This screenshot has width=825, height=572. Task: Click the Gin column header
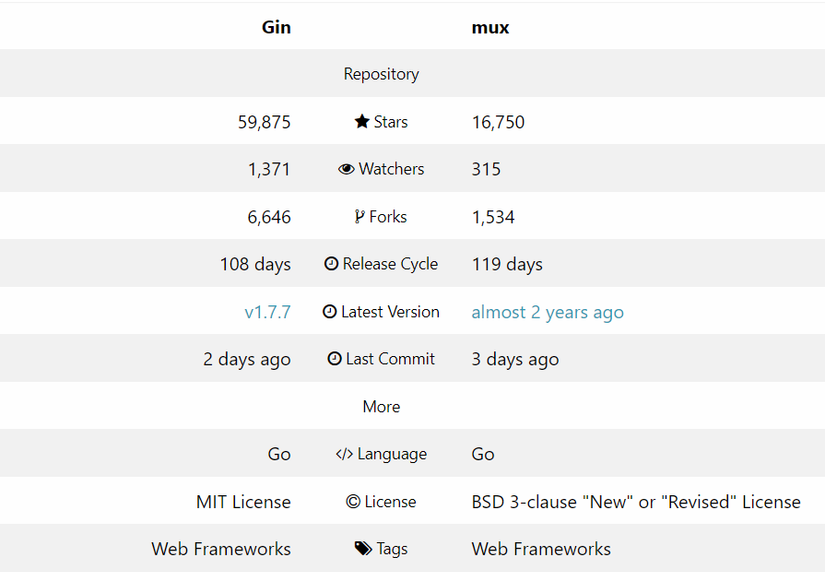tap(276, 27)
